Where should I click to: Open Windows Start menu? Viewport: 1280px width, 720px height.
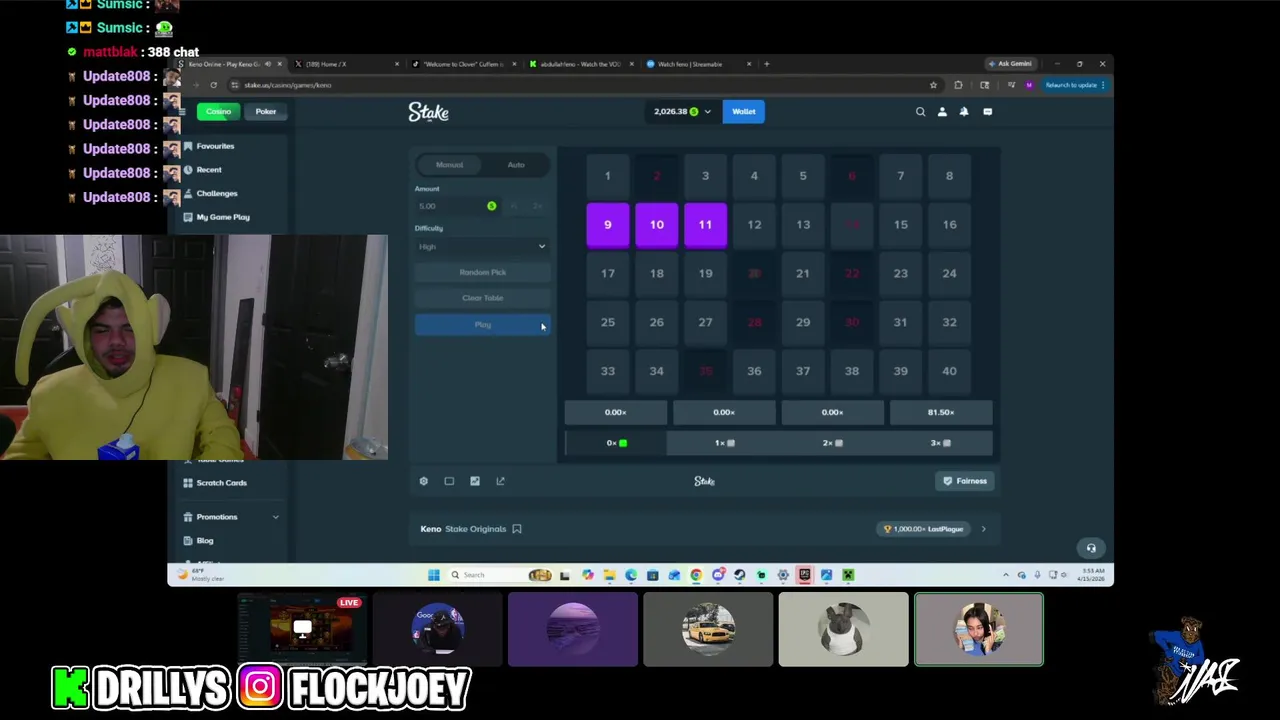coord(433,575)
